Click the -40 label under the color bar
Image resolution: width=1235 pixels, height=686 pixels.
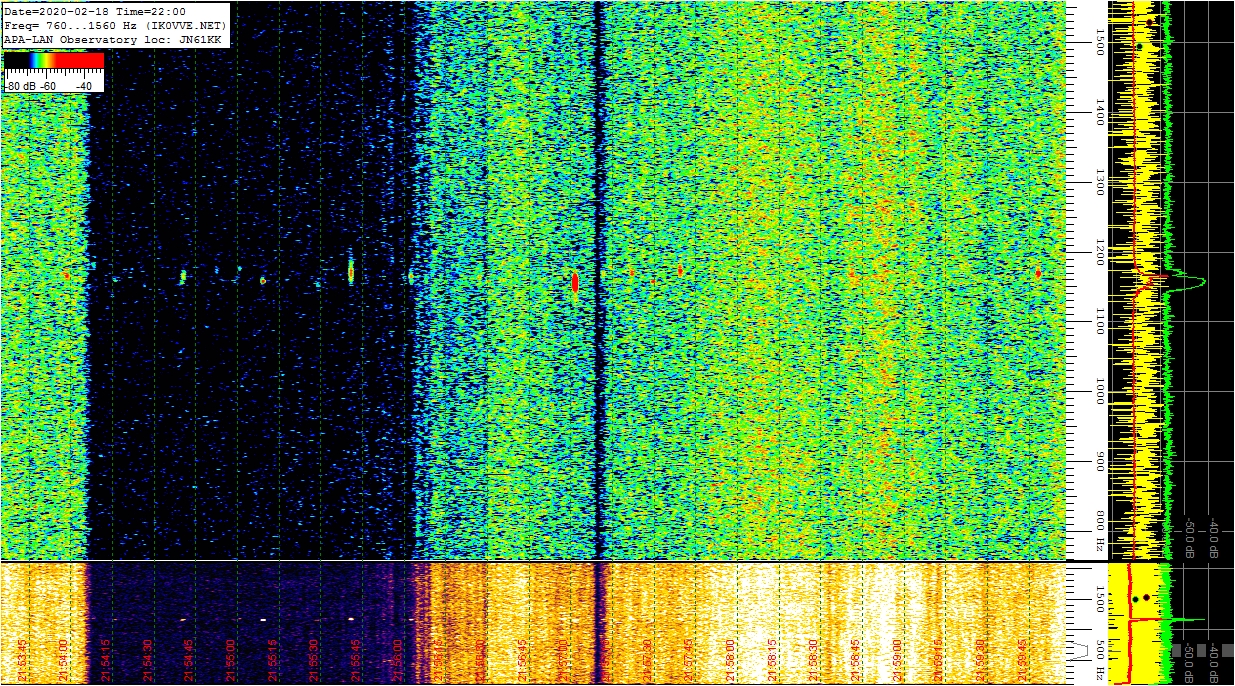point(83,86)
